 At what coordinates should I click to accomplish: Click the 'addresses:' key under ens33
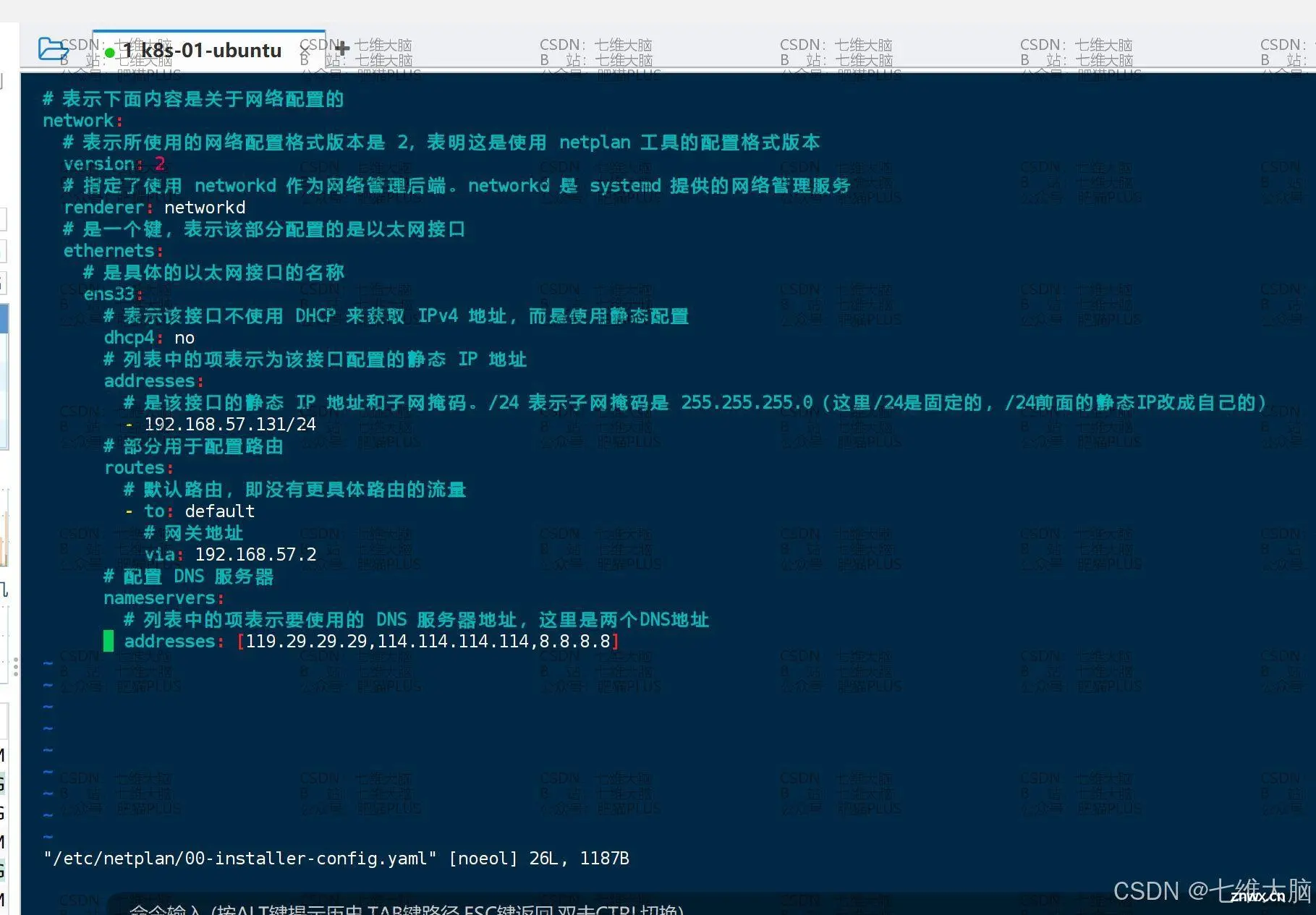(x=154, y=381)
